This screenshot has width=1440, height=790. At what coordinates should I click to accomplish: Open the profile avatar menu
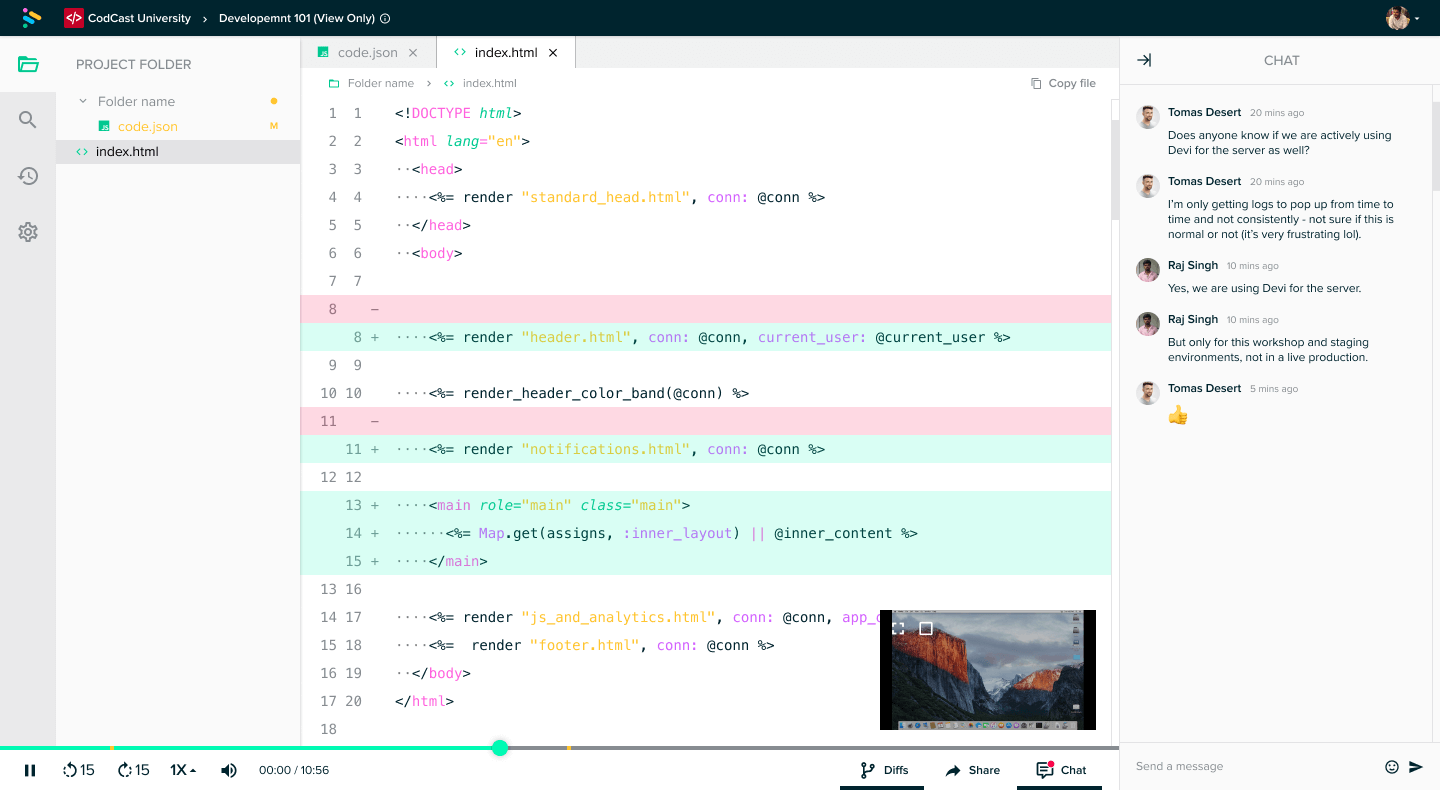pyautogui.click(x=1400, y=17)
